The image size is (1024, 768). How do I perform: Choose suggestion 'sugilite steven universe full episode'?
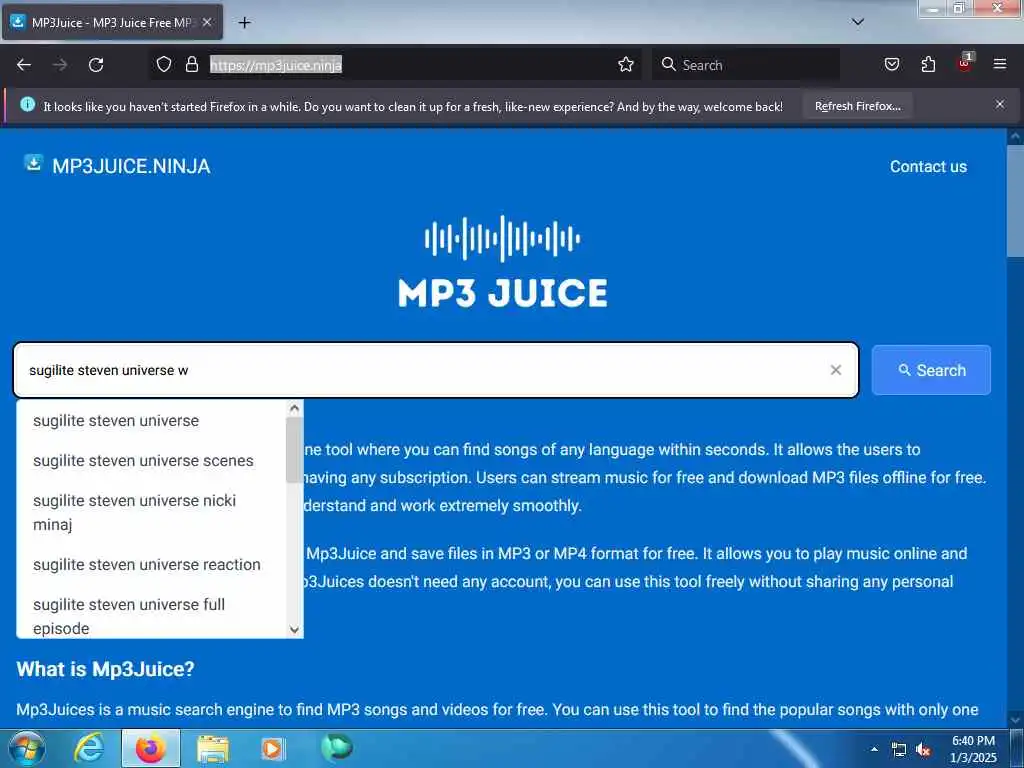click(x=152, y=616)
